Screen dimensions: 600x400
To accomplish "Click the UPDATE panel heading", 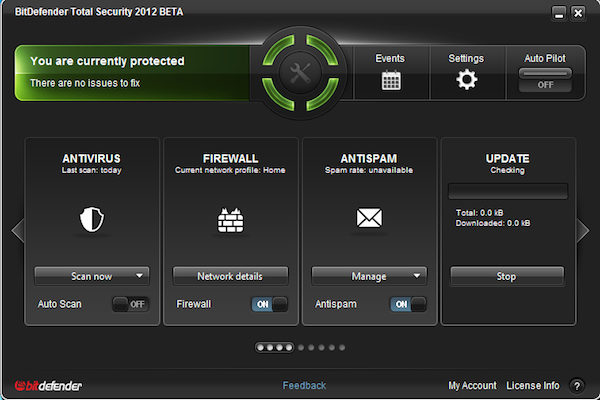I will point(508,158).
